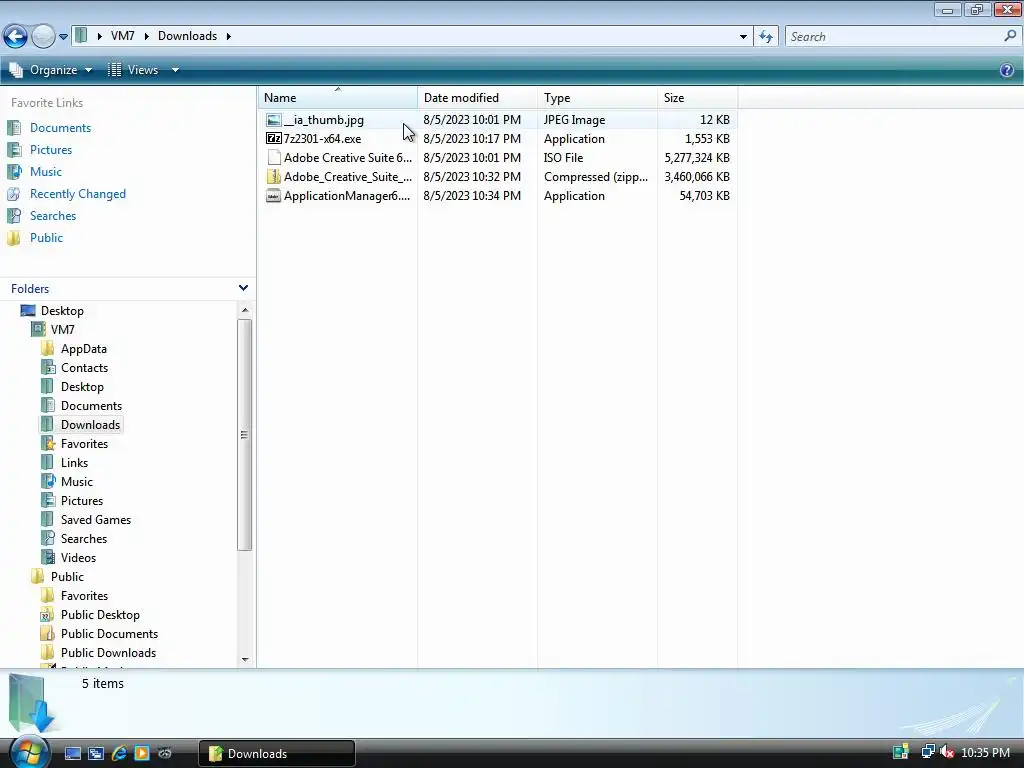
Task: Select the __ia_thumb.jpg file icon
Action: [x=274, y=120]
